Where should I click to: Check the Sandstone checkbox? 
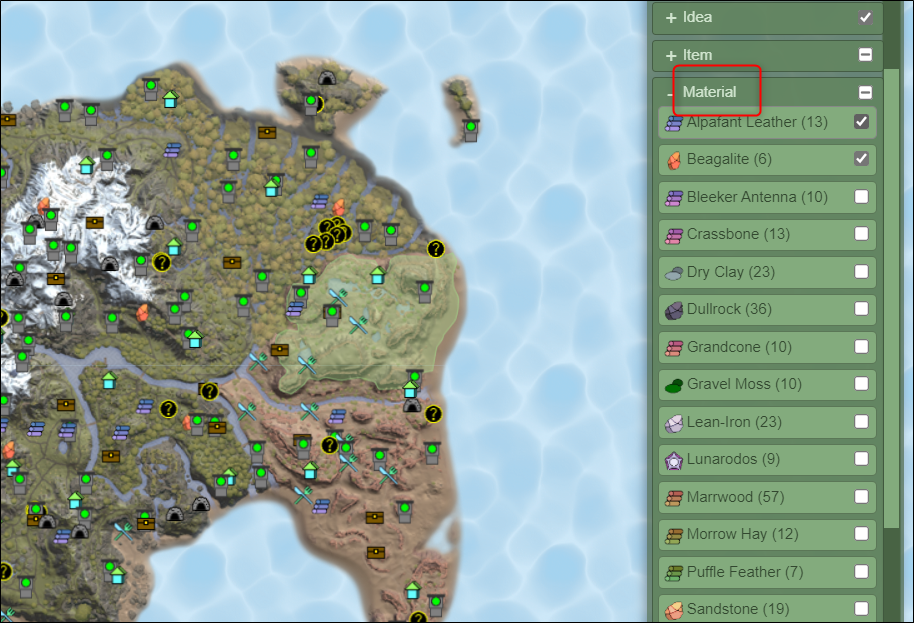(x=861, y=608)
